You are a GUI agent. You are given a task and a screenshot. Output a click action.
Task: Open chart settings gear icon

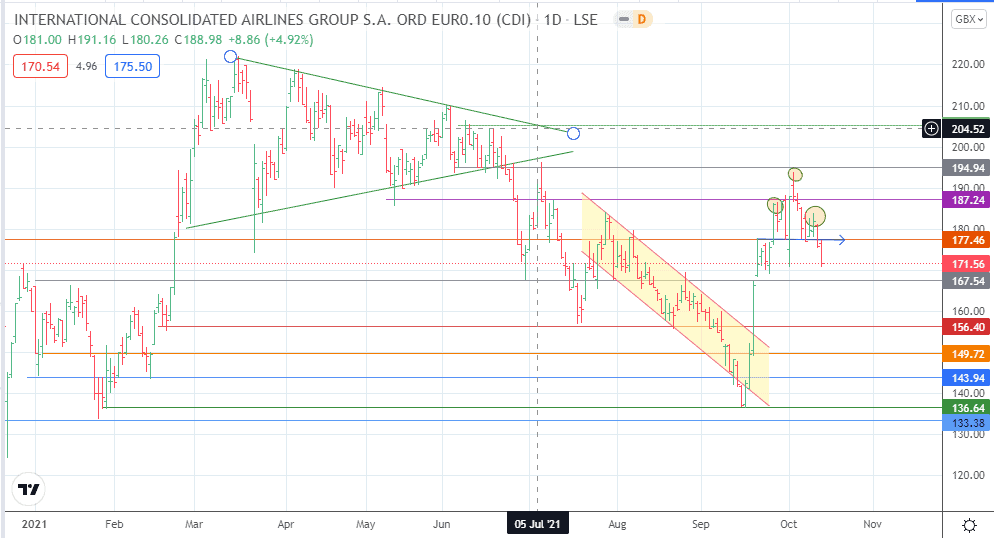969,525
